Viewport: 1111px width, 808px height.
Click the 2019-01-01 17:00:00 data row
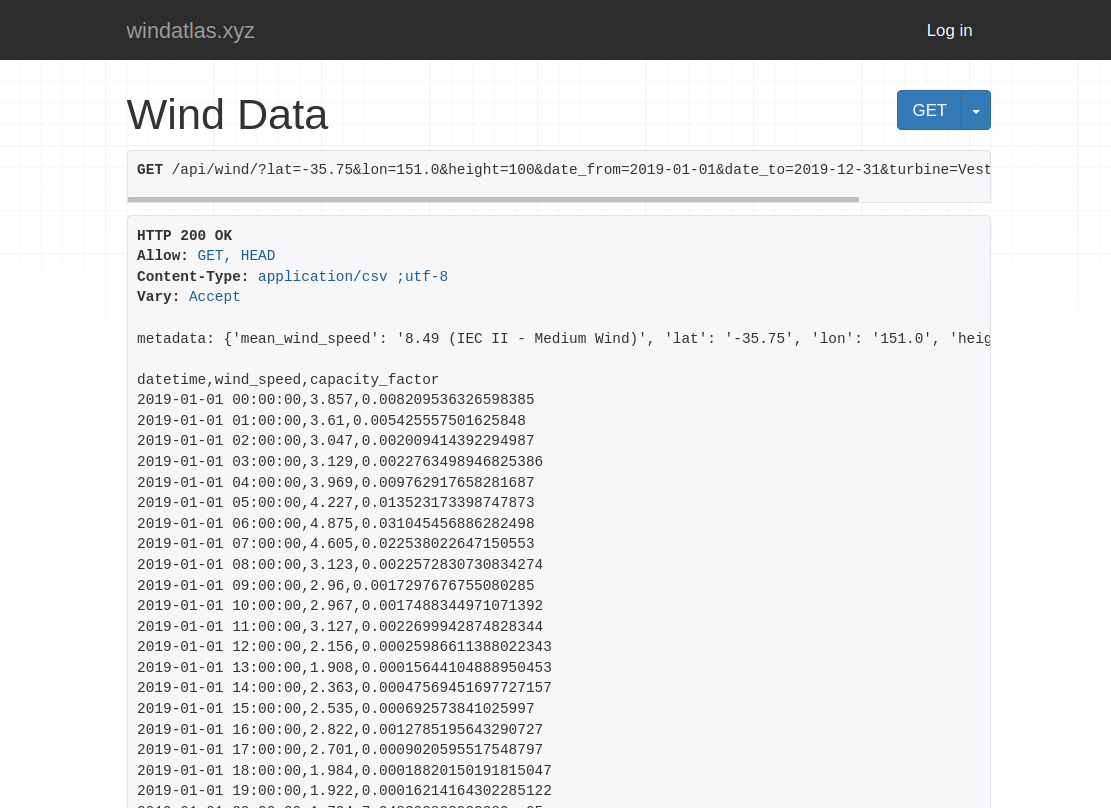[340, 750]
